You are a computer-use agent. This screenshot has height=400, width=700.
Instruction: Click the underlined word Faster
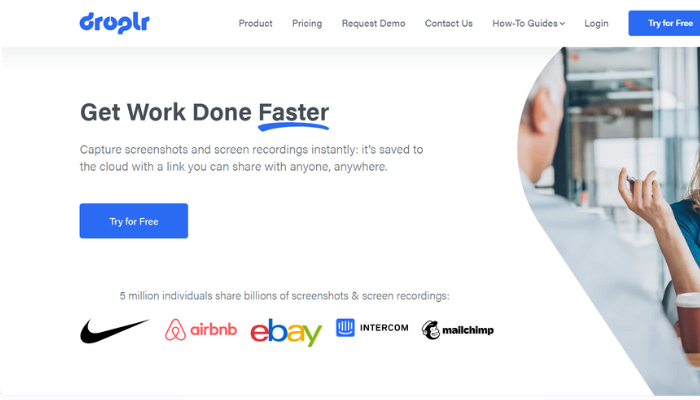tap(294, 112)
